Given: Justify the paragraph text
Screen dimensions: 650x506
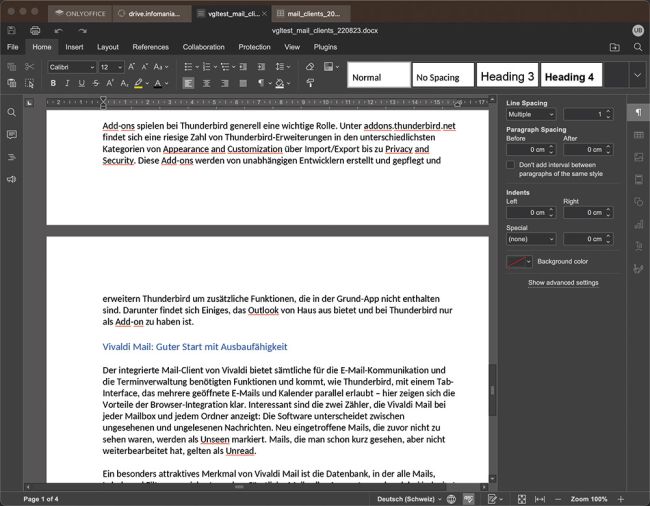Looking at the screenshot, I should pos(243,83).
